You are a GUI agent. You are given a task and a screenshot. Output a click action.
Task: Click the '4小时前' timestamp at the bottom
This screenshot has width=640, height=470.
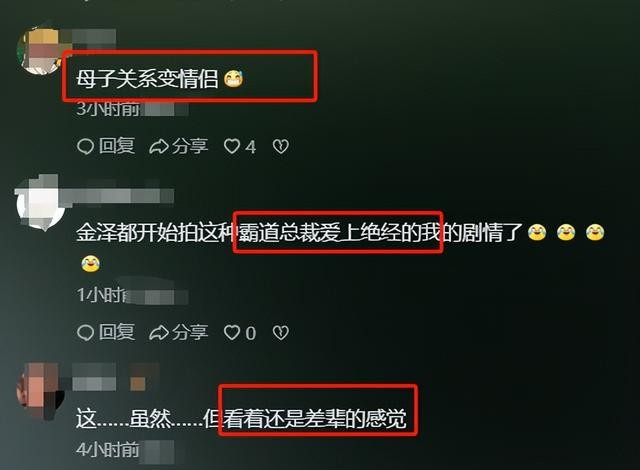pos(108,450)
